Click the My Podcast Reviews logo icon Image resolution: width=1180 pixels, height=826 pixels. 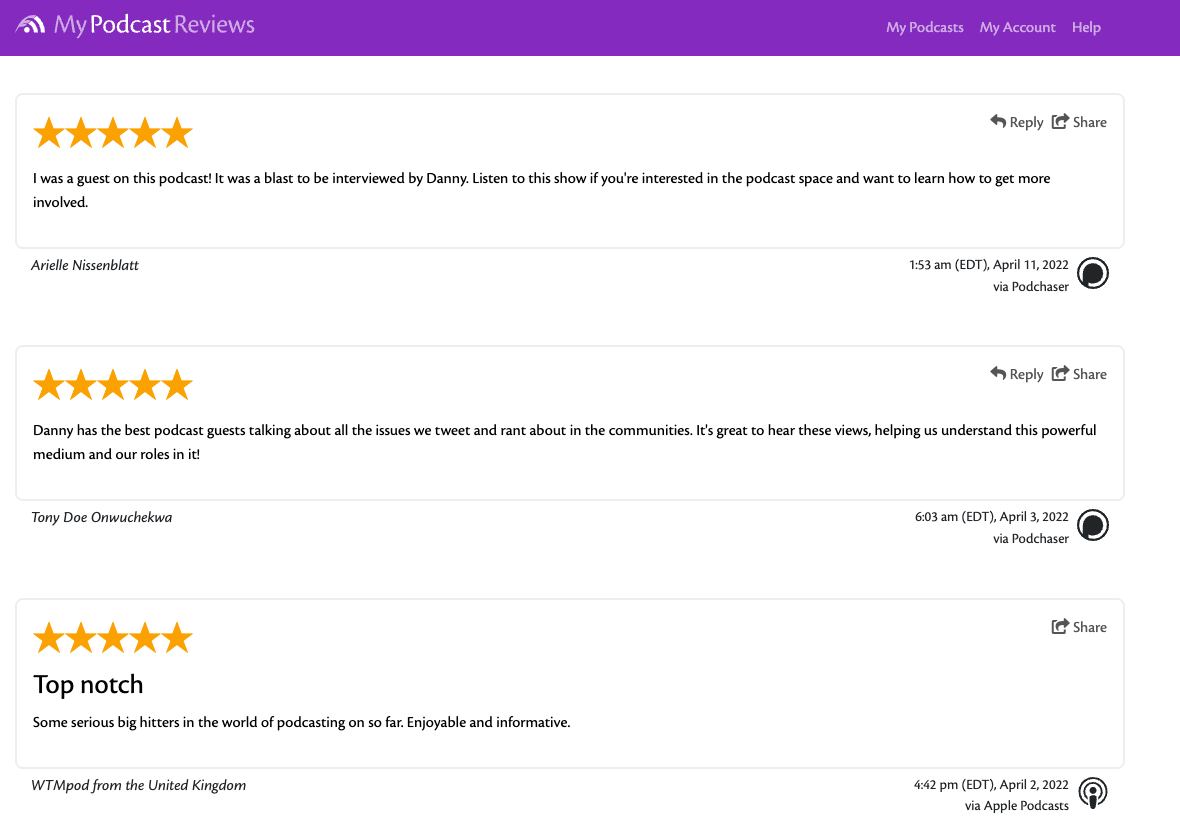pos(31,23)
